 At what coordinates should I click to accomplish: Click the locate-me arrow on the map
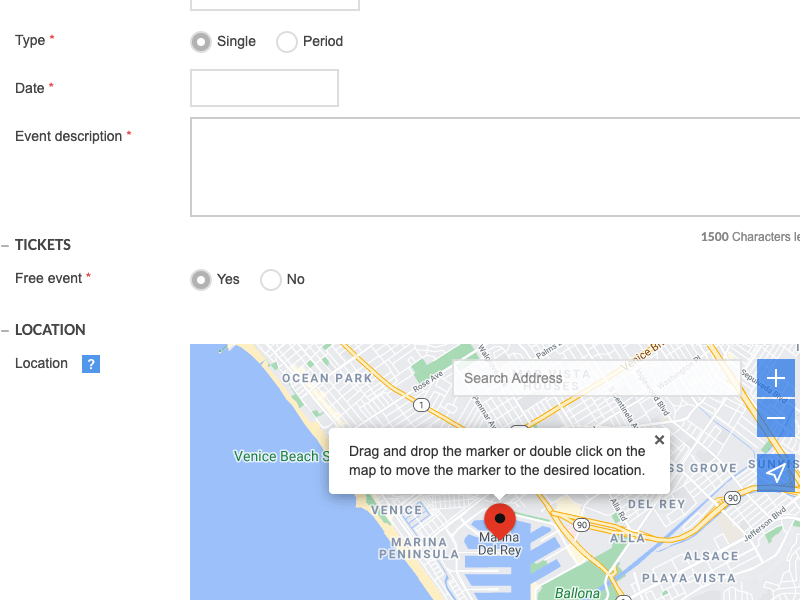[776, 472]
